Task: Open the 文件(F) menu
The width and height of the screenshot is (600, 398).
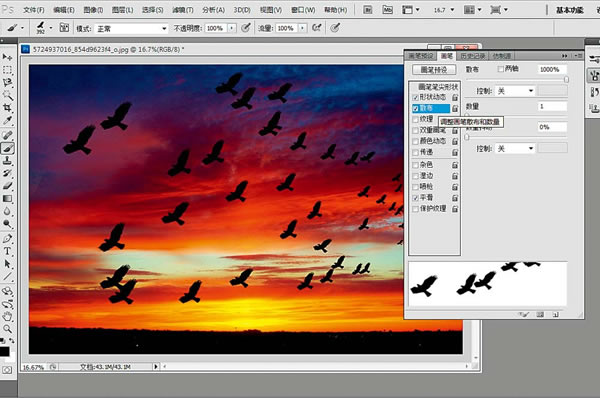Action: [x=34, y=10]
